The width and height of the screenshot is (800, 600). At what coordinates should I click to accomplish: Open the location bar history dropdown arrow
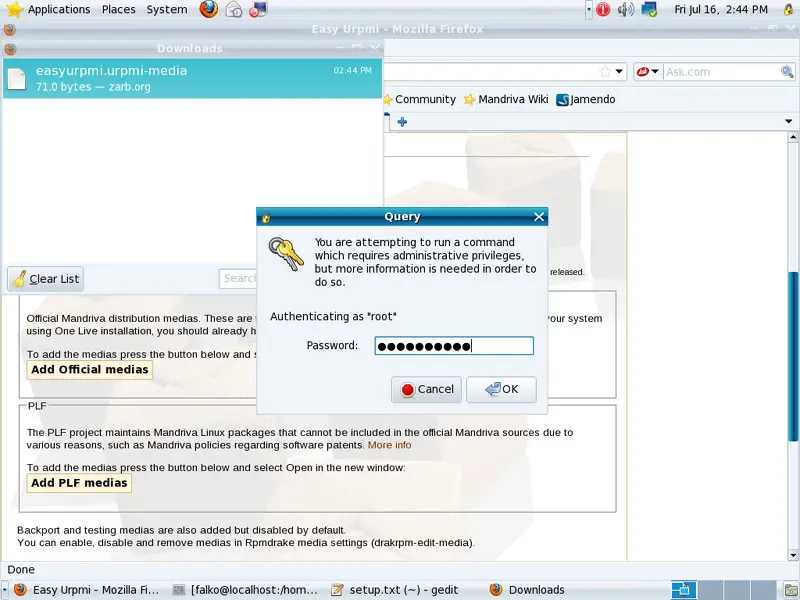tap(619, 72)
